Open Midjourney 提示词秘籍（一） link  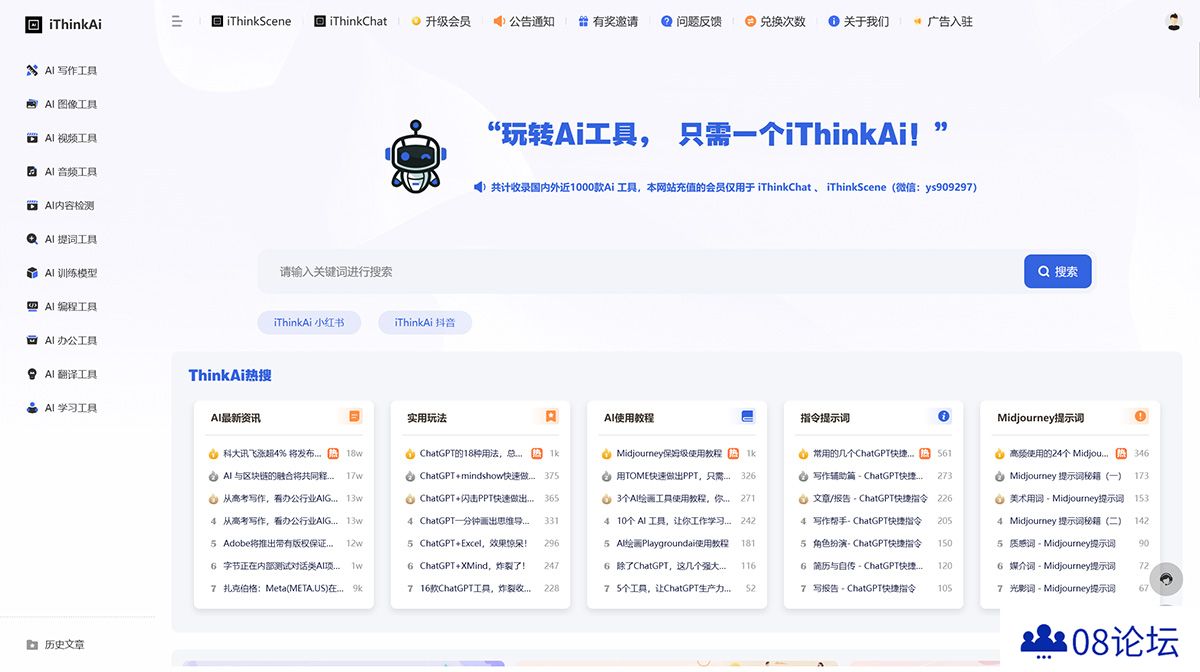(x=1066, y=476)
